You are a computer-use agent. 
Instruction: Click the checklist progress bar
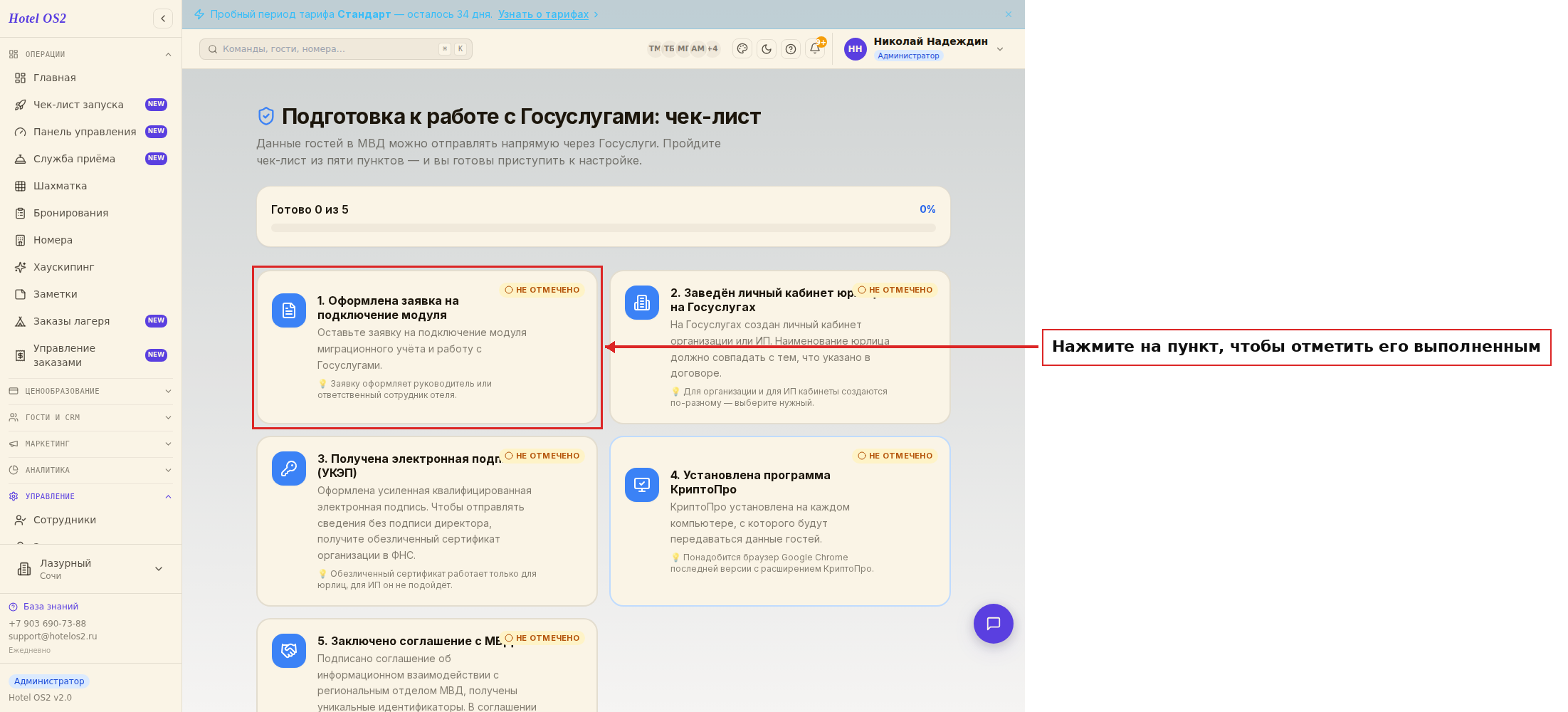pos(604,228)
